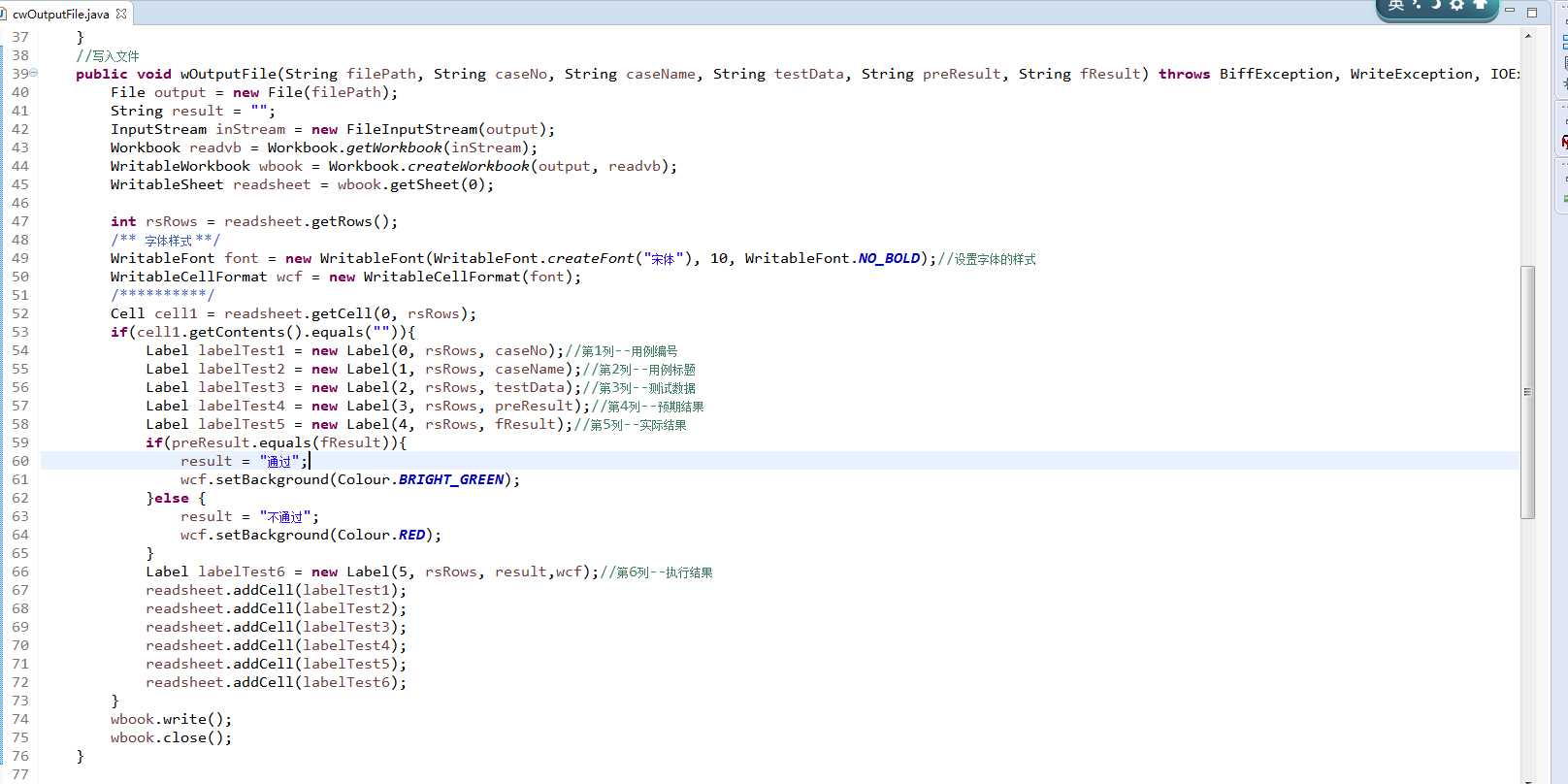Click 'getContents' call on line 53
This screenshot has height=784, width=1568.
(237, 332)
